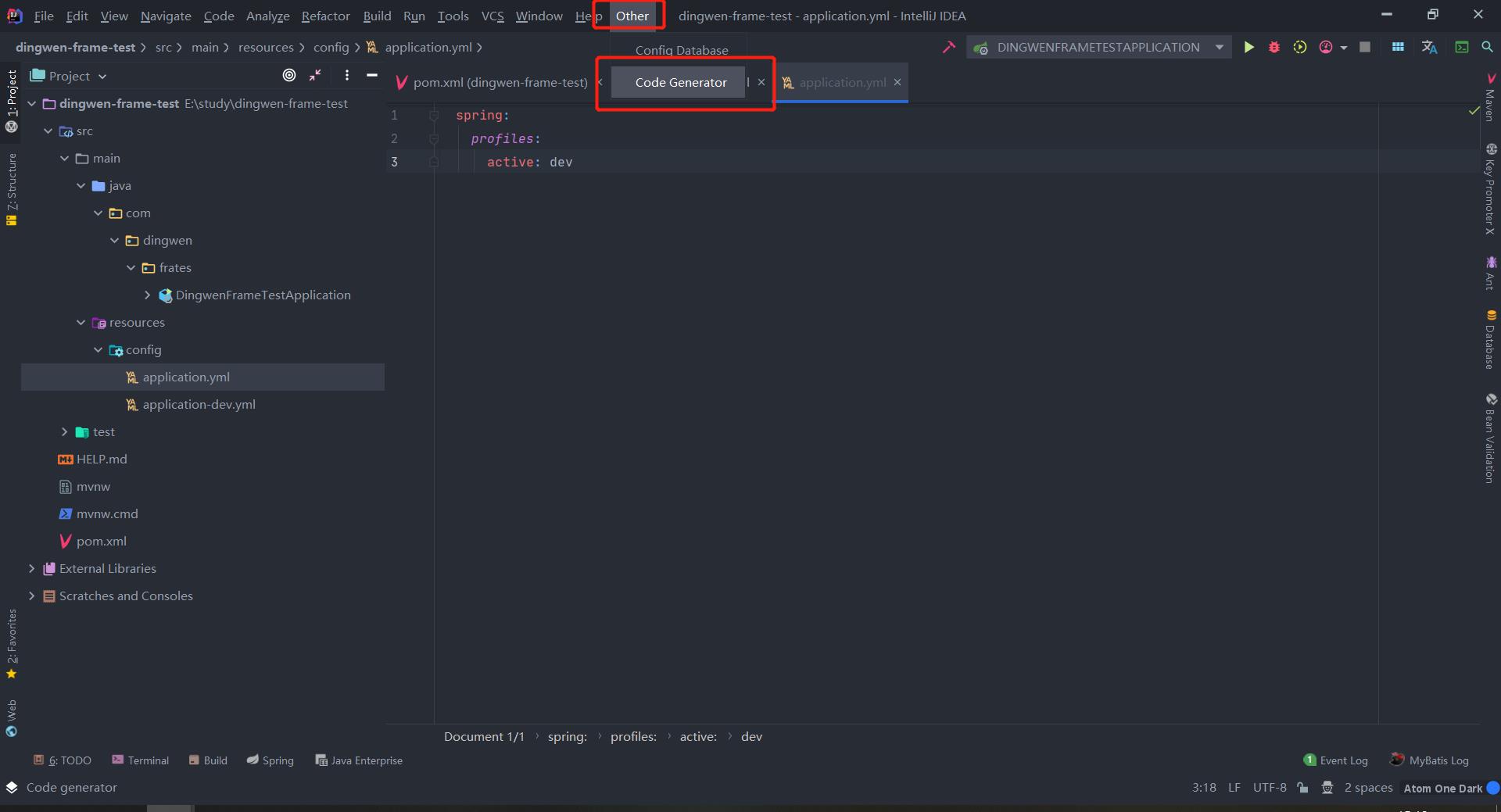Collapse the main folder

65,158
